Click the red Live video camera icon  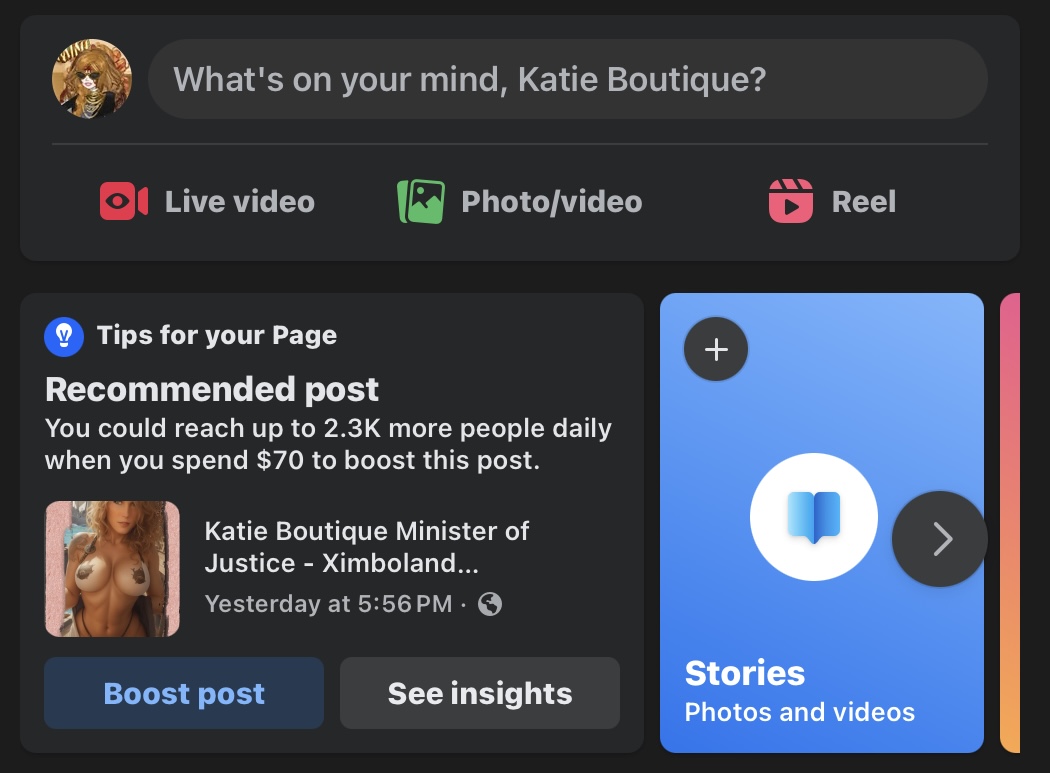[124, 201]
